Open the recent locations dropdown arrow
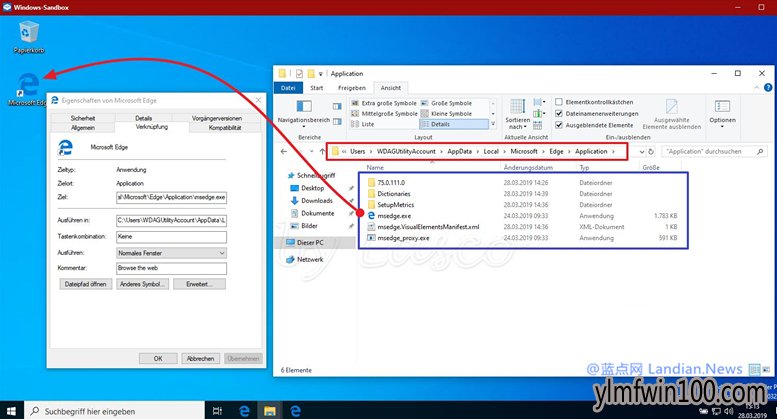777x419 pixels. [311, 152]
